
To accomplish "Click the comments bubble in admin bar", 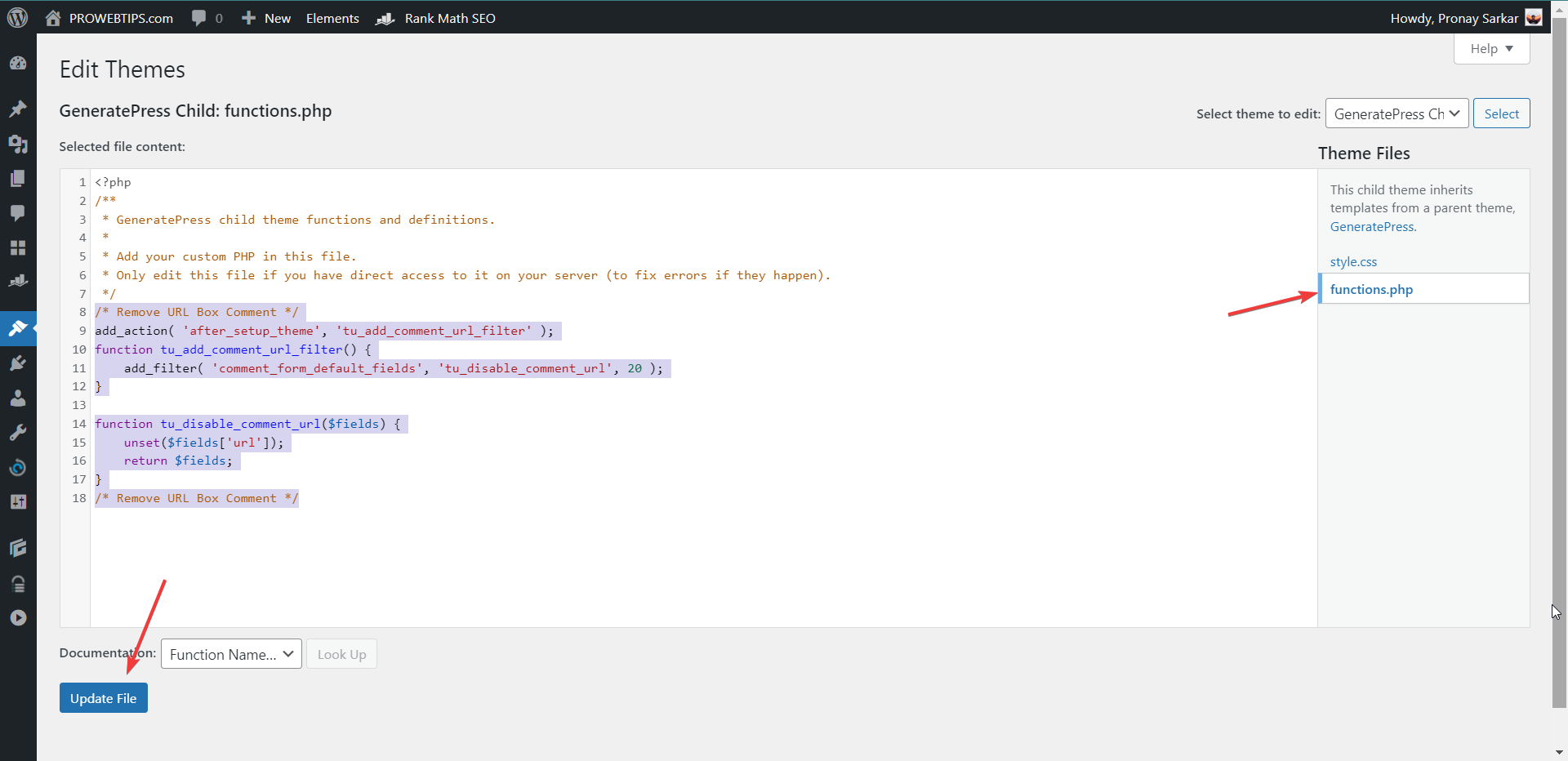I will 206,18.
